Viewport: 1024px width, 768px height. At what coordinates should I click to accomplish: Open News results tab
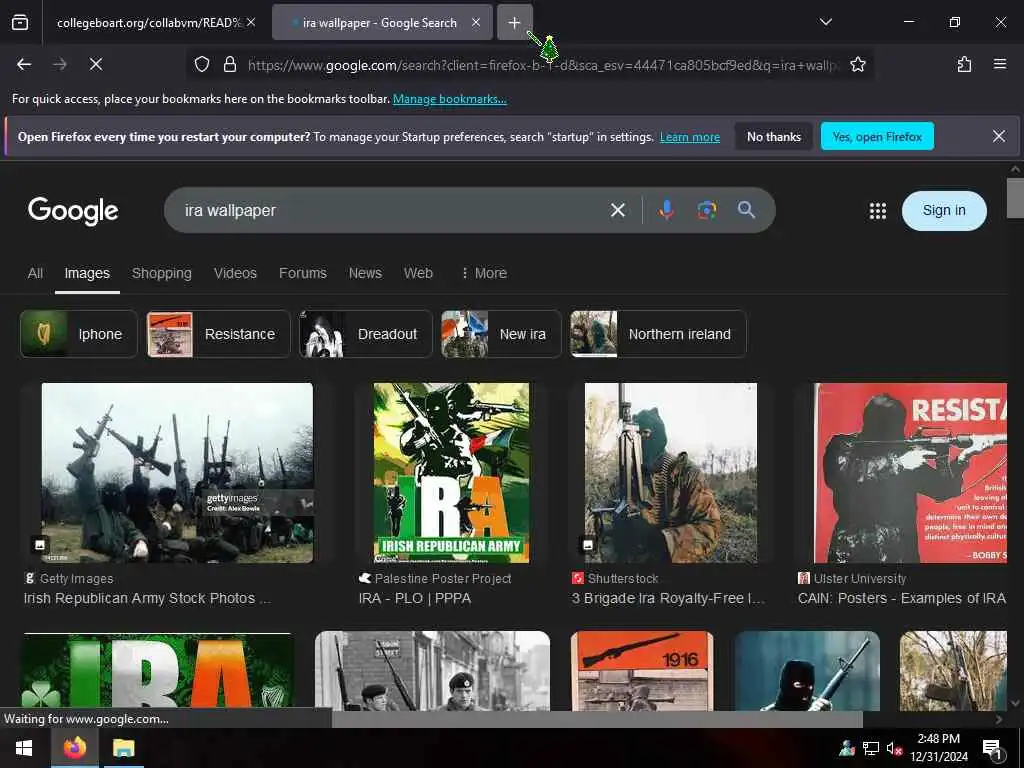(365, 273)
